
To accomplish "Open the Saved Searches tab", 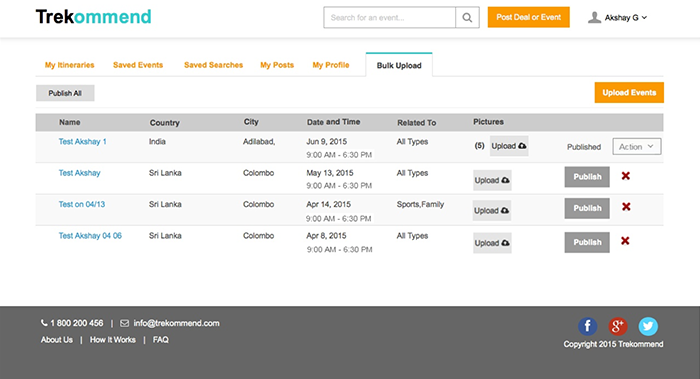I will pos(213,65).
